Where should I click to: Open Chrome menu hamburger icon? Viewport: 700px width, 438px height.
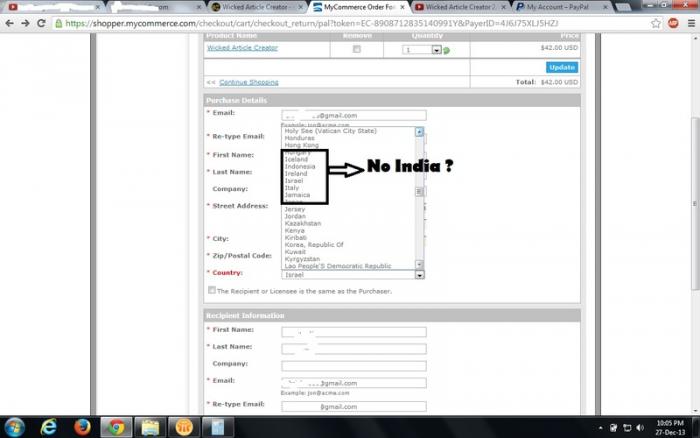pyautogui.click(x=691, y=23)
